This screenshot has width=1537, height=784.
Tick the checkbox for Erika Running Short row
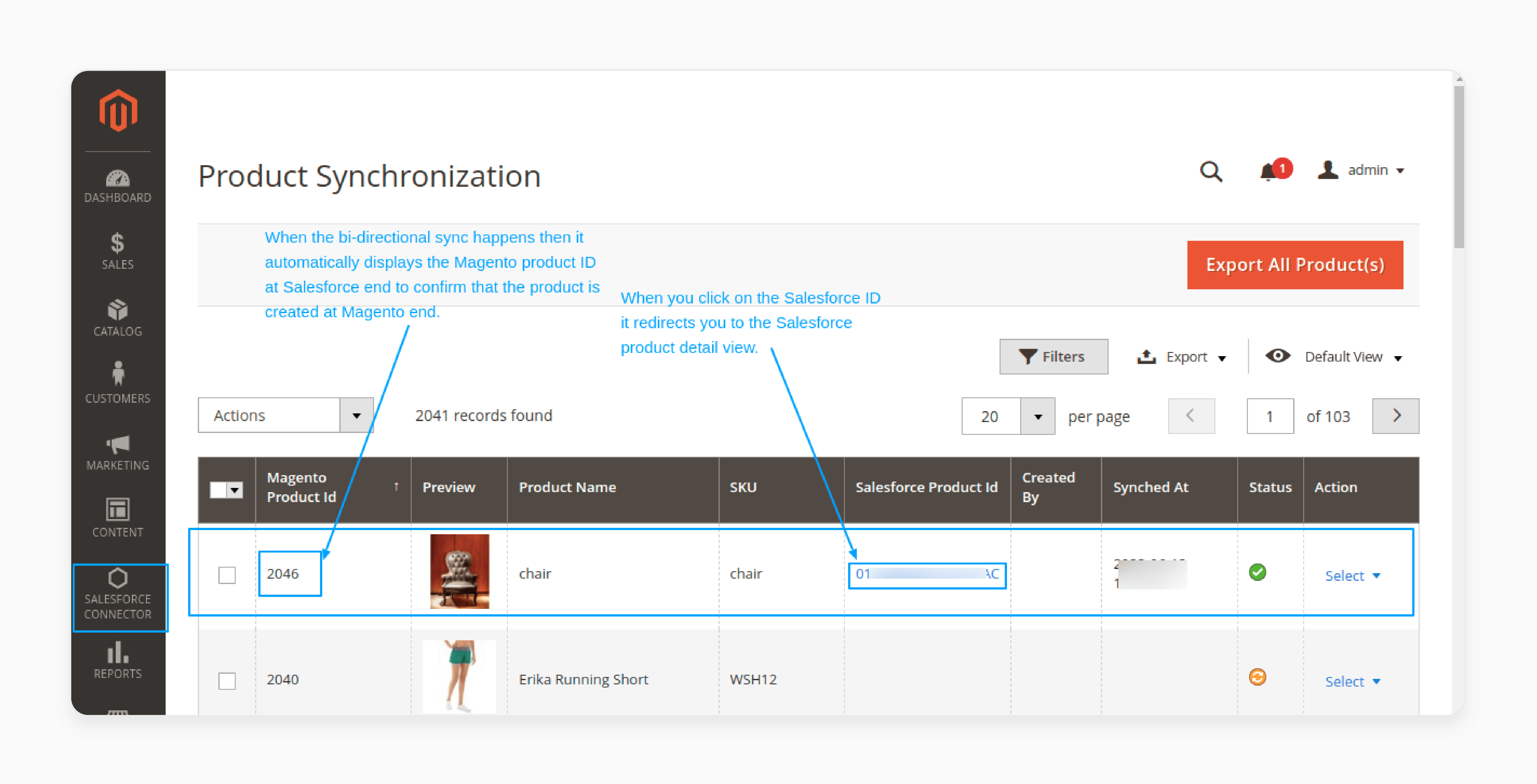[x=227, y=680]
